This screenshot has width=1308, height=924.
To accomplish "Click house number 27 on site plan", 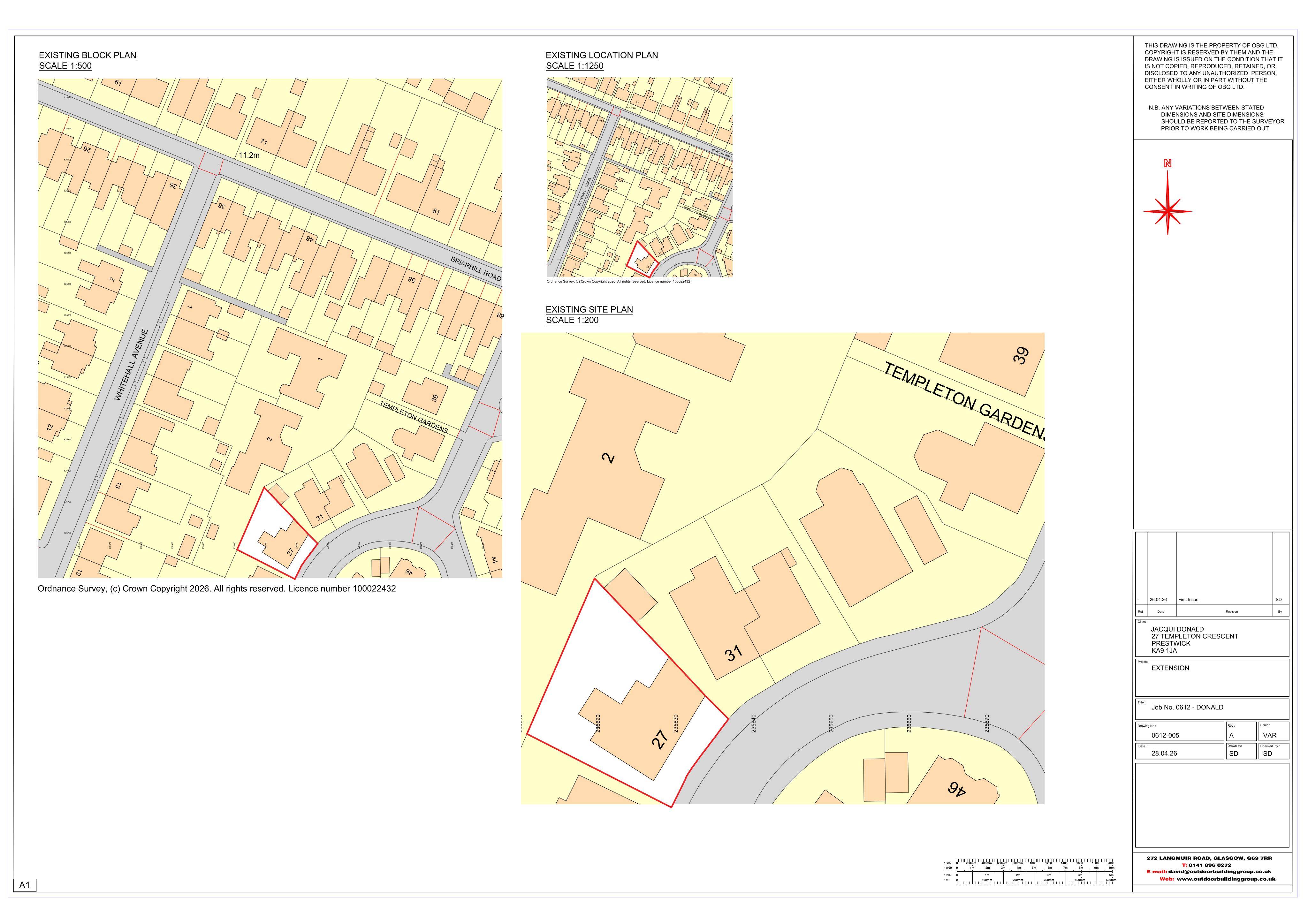I will click(659, 739).
